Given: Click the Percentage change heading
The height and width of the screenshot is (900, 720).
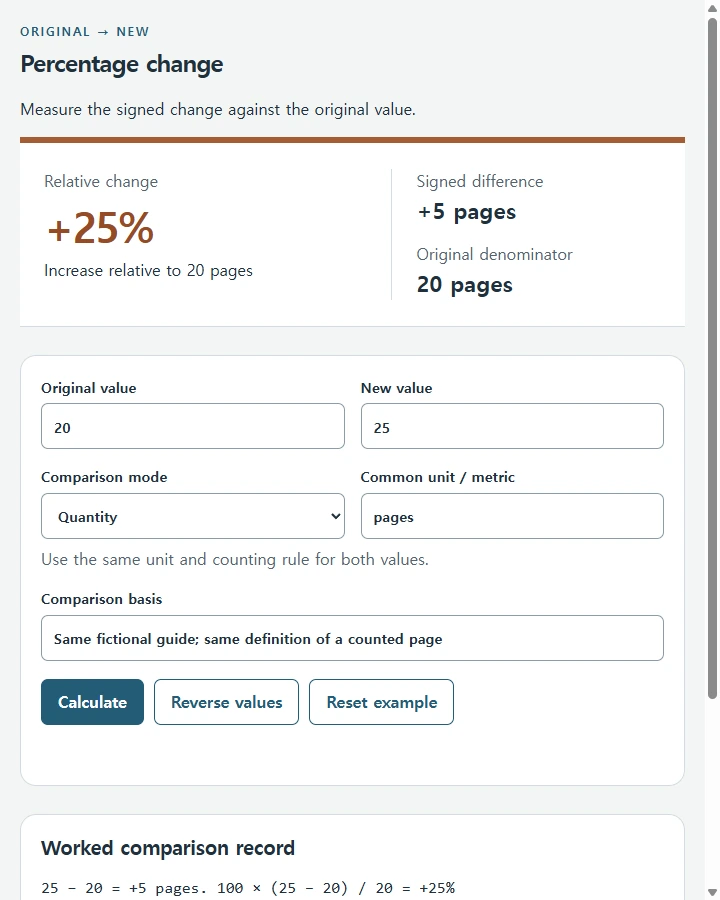Looking at the screenshot, I should [122, 64].
